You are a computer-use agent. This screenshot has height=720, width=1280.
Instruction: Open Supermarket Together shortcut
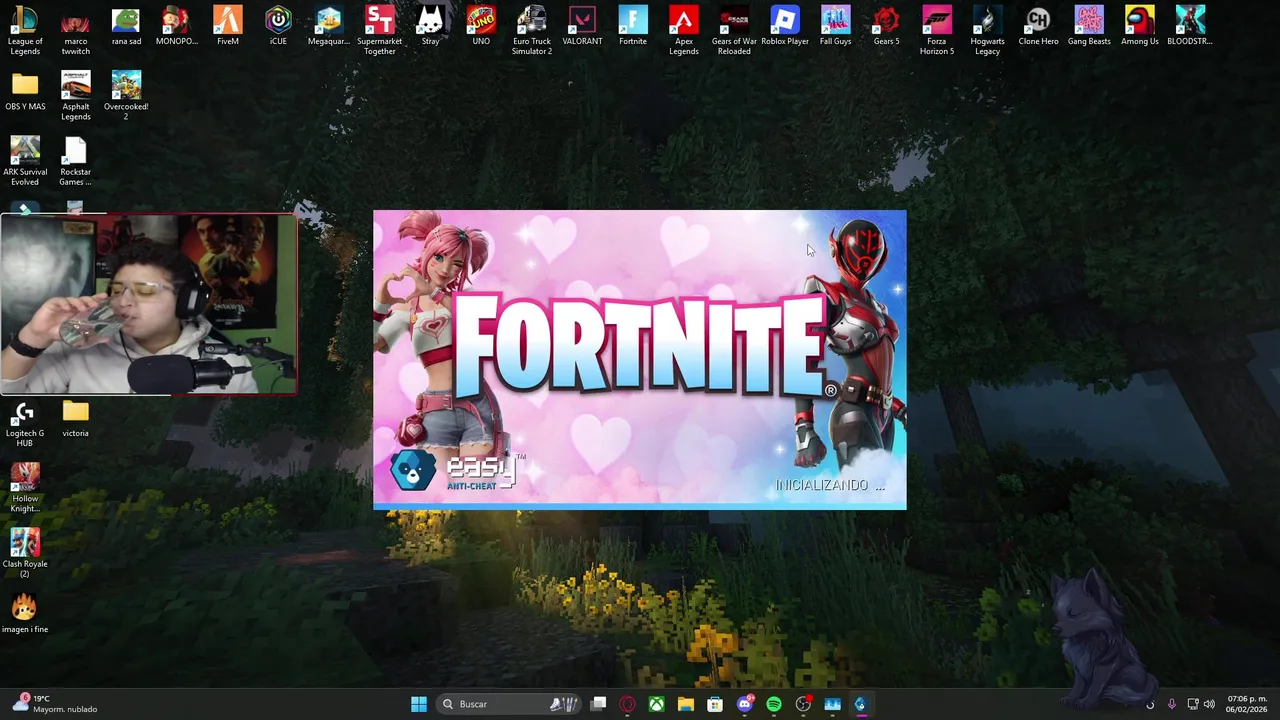tap(379, 30)
